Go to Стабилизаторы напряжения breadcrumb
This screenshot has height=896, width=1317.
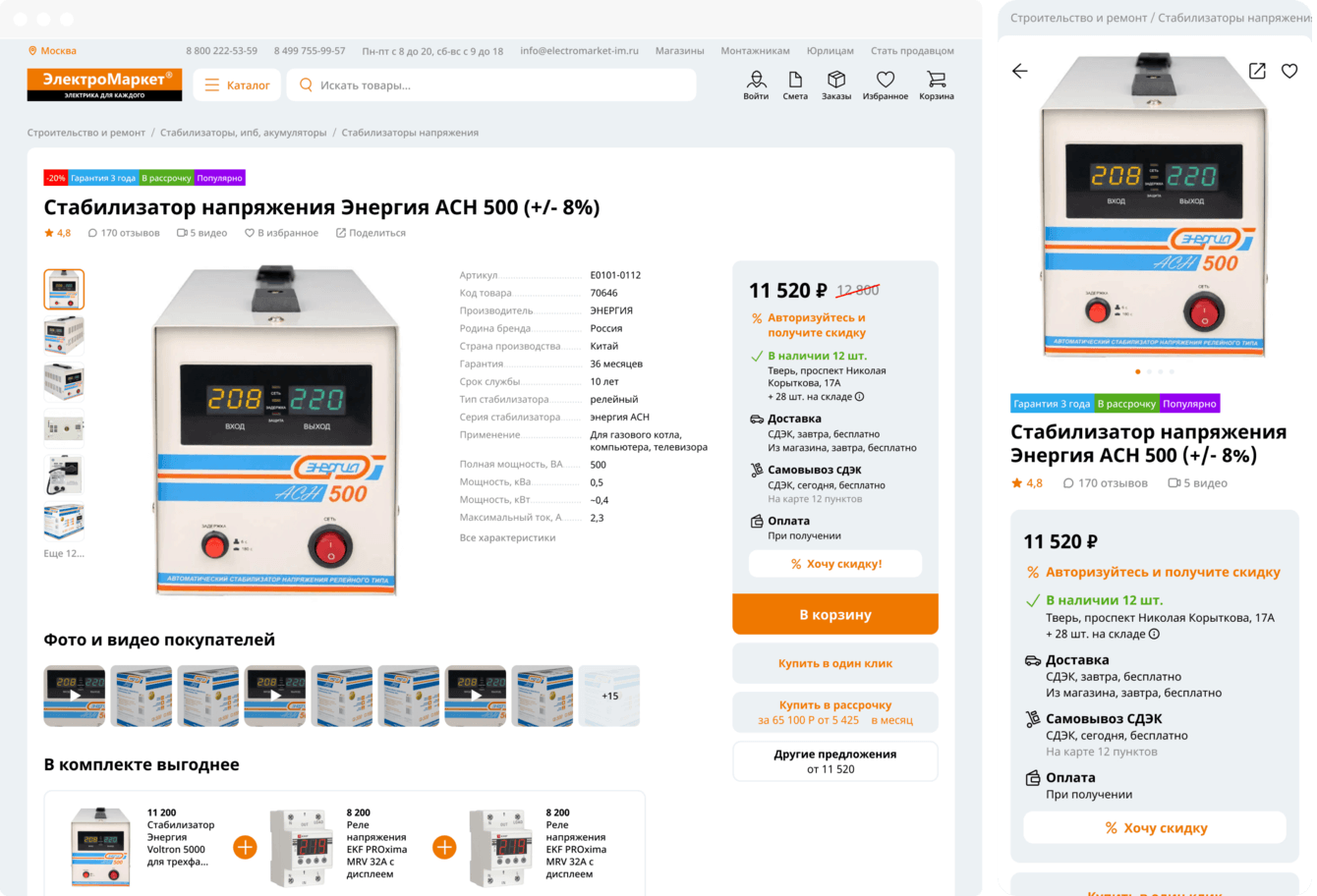[410, 133]
